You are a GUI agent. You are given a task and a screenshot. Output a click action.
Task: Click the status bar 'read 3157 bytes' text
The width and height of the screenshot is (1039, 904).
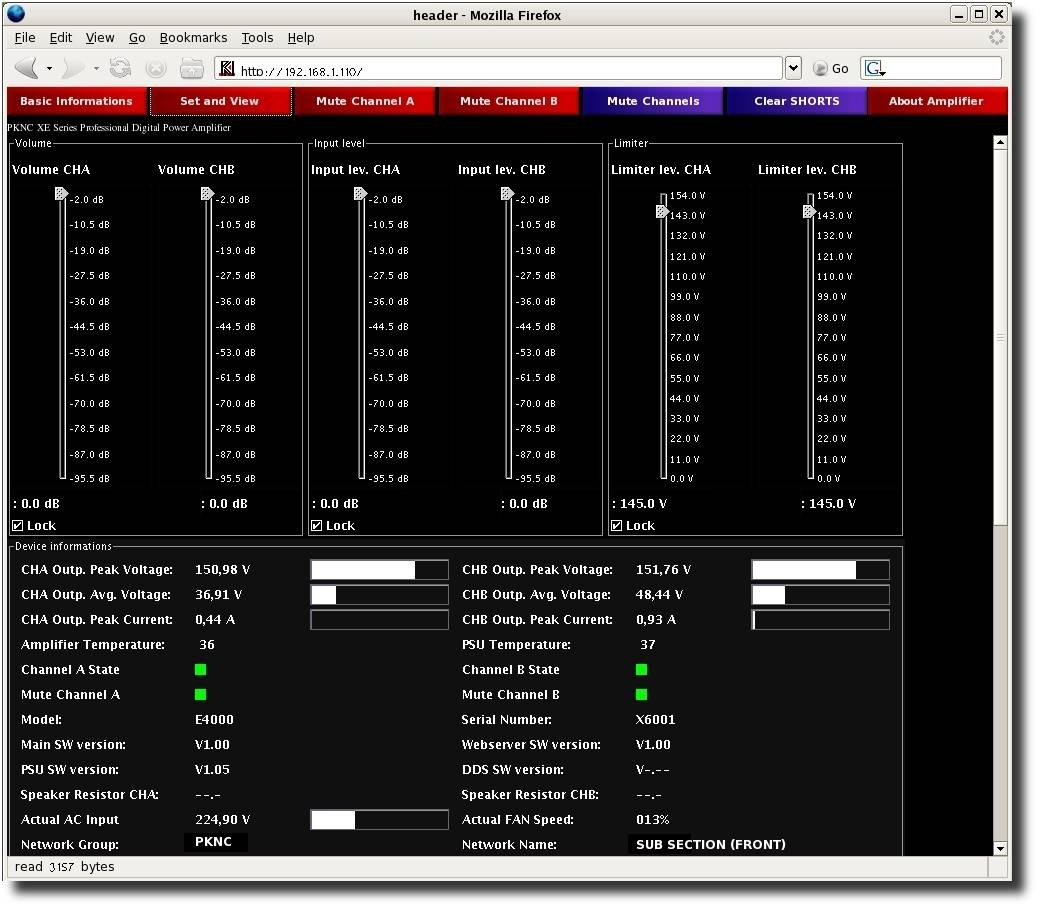point(64,867)
